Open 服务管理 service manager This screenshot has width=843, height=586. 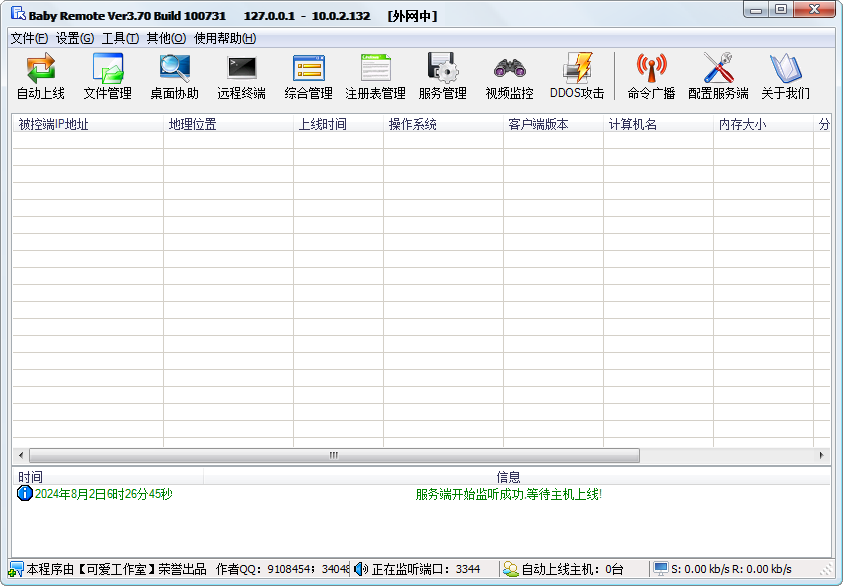click(443, 76)
